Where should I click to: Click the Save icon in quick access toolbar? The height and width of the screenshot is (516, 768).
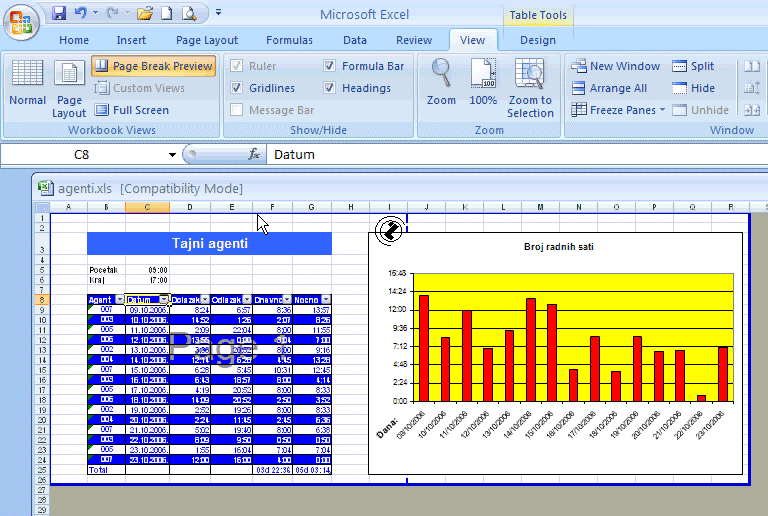(59, 13)
